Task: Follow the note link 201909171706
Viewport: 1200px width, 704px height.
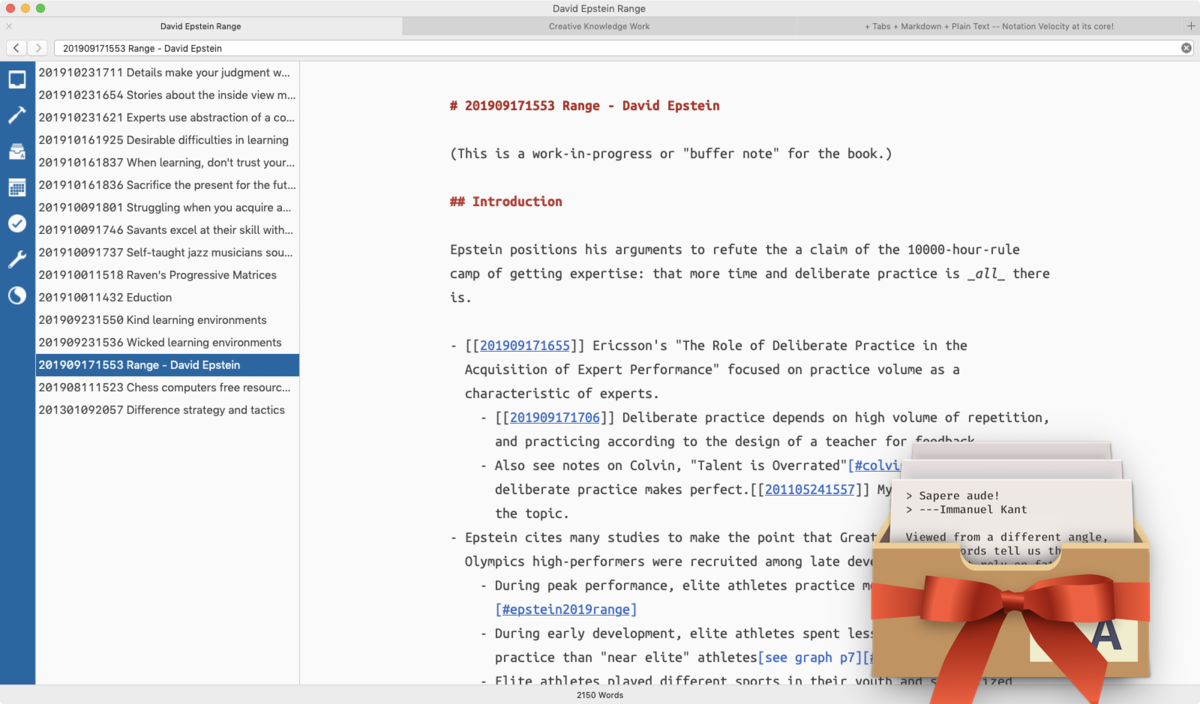Action: click(555, 418)
